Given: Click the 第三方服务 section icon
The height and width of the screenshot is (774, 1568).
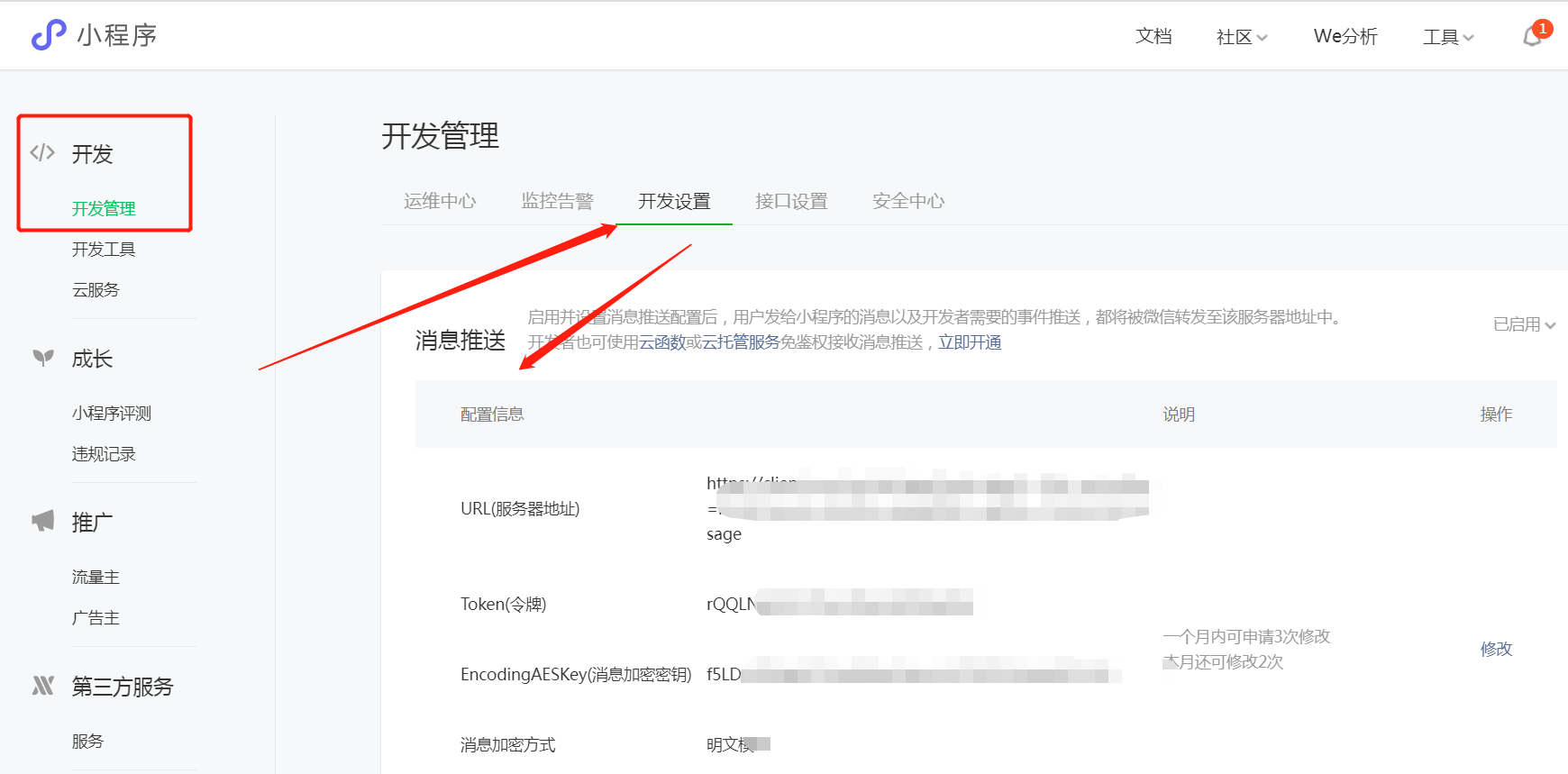Looking at the screenshot, I should pyautogui.click(x=42, y=686).
